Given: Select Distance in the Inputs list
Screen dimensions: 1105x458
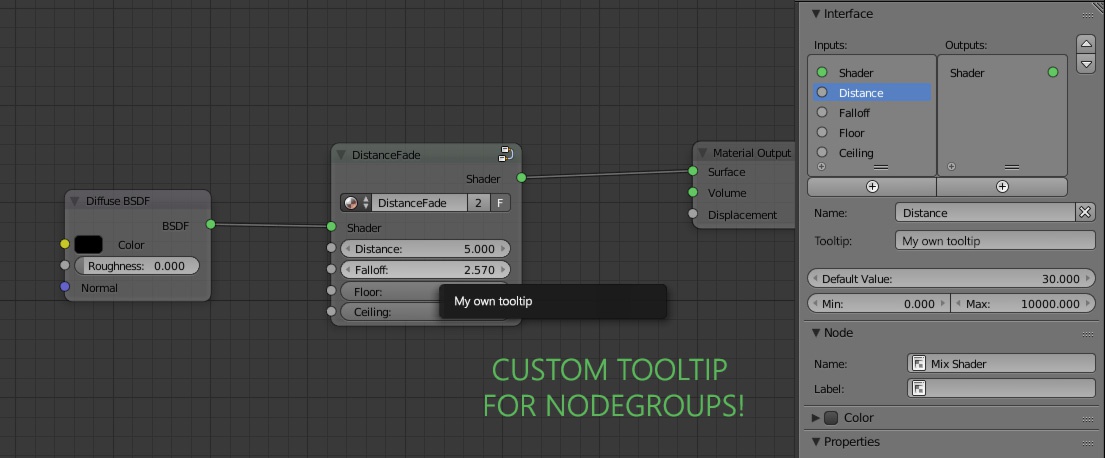Looking at the screenshot, I should (872, 92).
